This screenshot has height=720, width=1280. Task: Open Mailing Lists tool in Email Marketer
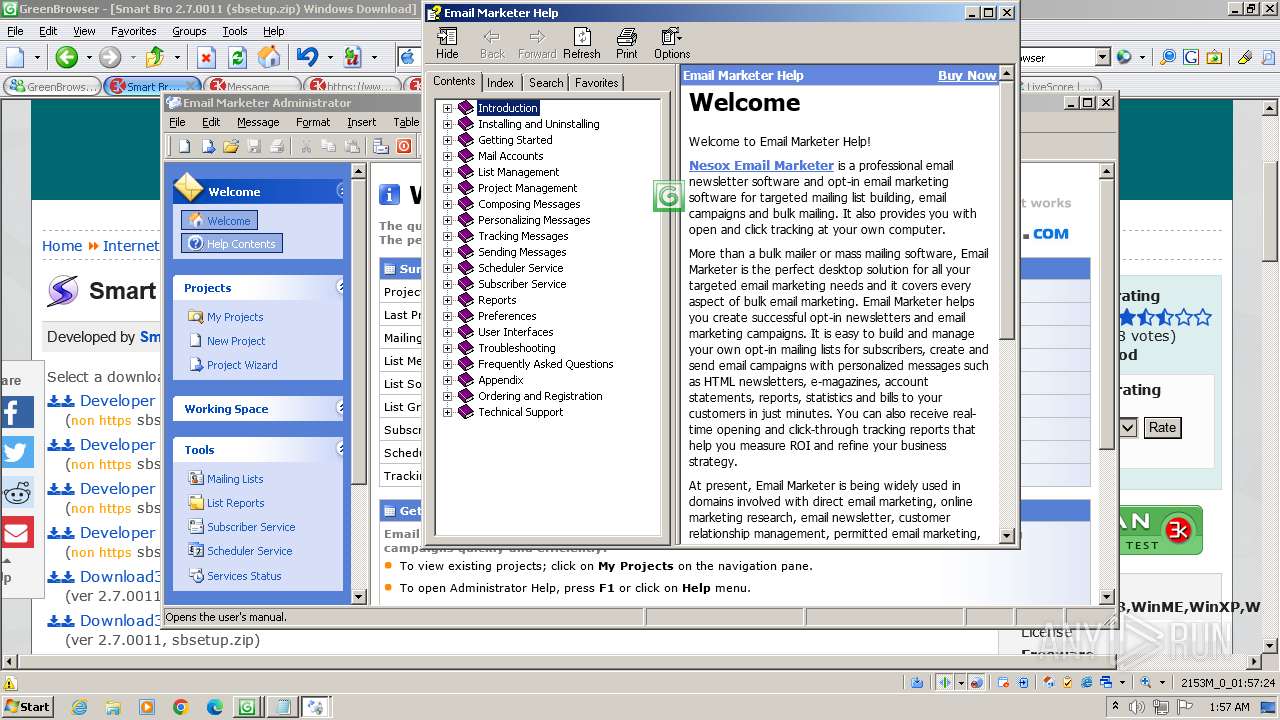[x=235, y=479]
